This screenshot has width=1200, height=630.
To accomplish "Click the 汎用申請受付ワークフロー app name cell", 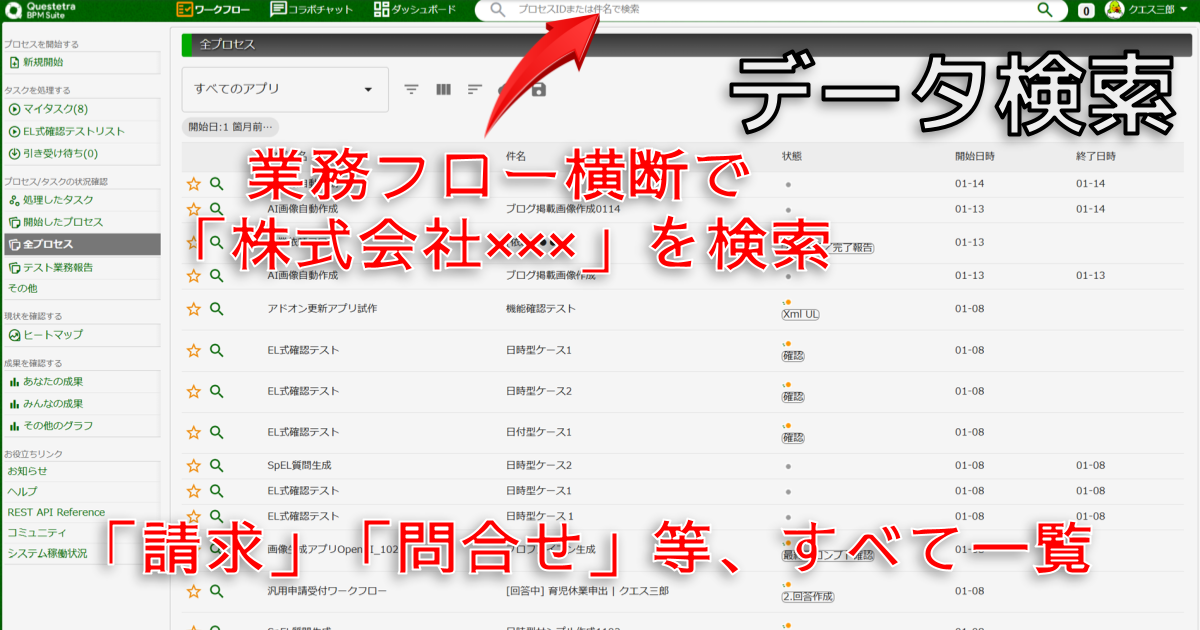I will pyautogui.click(x=327, y=591).
